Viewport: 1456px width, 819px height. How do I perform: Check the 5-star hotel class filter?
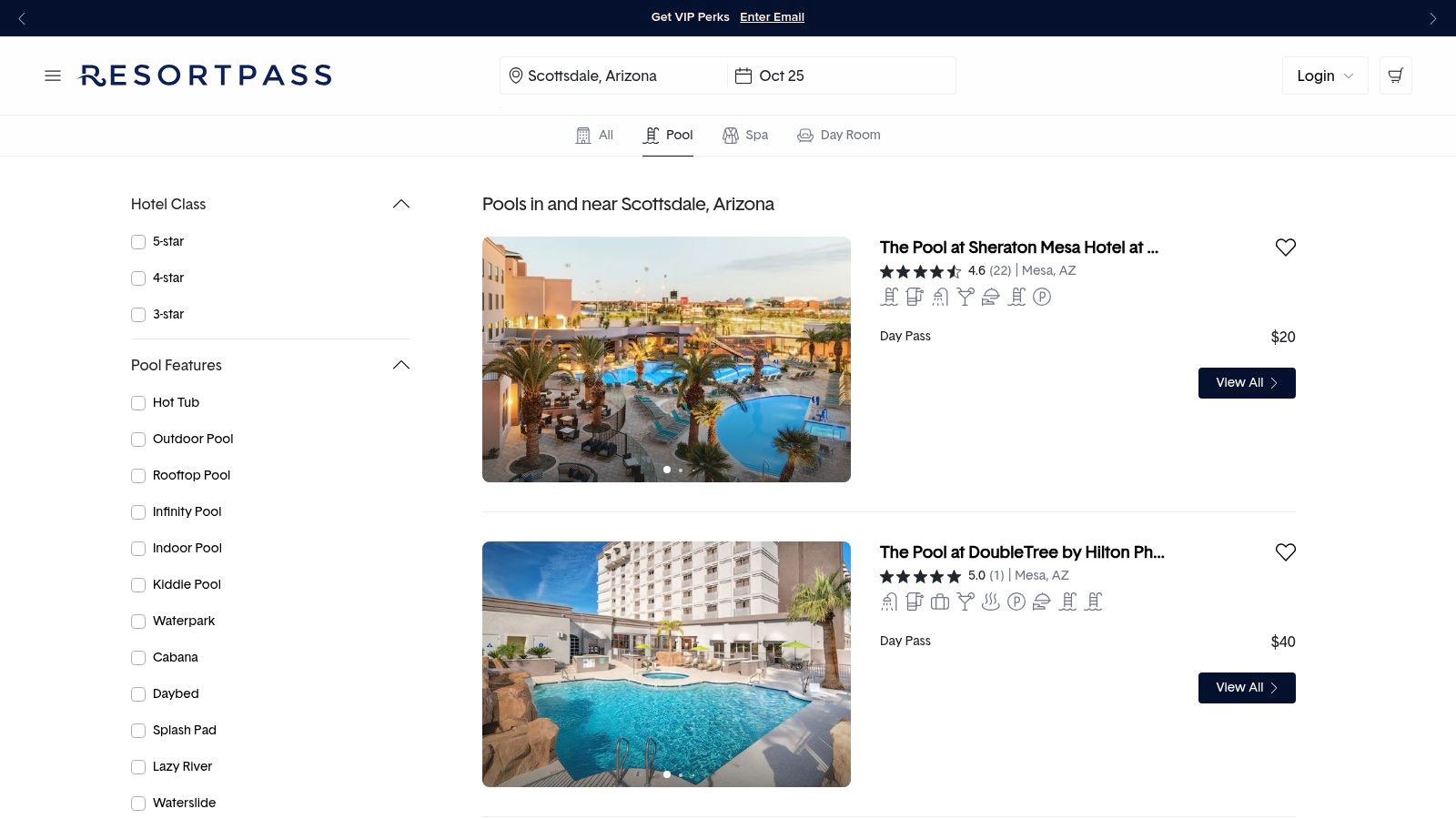(138, 242)
